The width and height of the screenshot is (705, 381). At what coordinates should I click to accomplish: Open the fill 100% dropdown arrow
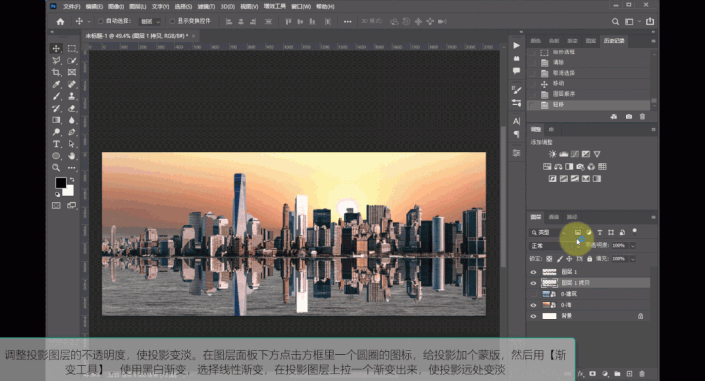tap(633, 259)
